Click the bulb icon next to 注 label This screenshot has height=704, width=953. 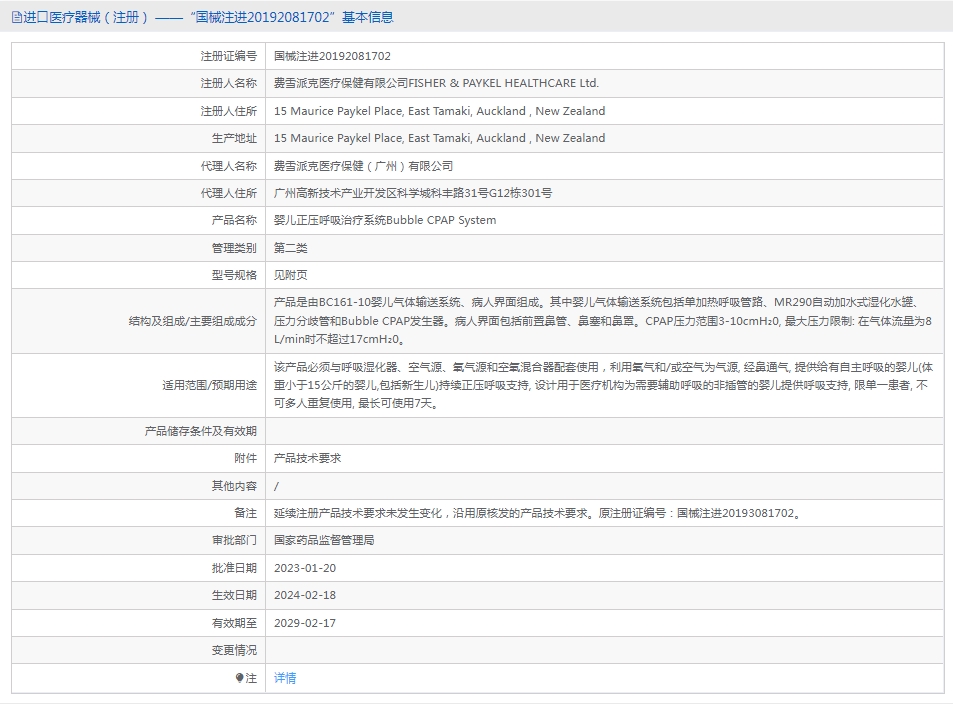pos(239,678)
